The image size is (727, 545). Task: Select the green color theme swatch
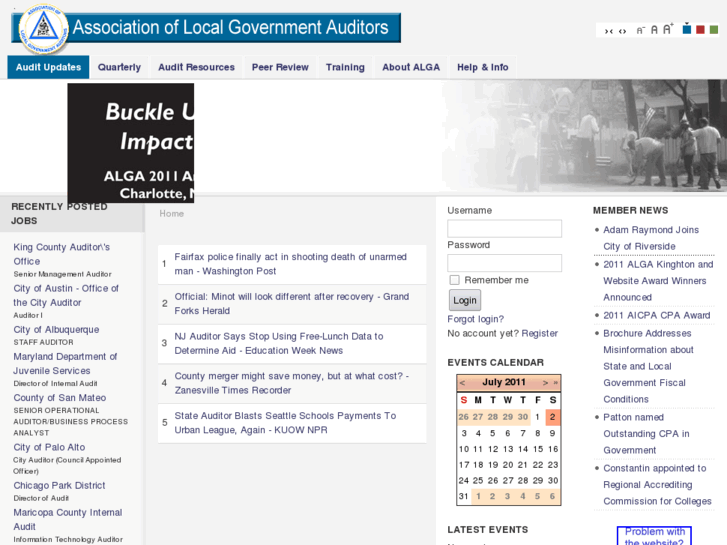(714, 30)
